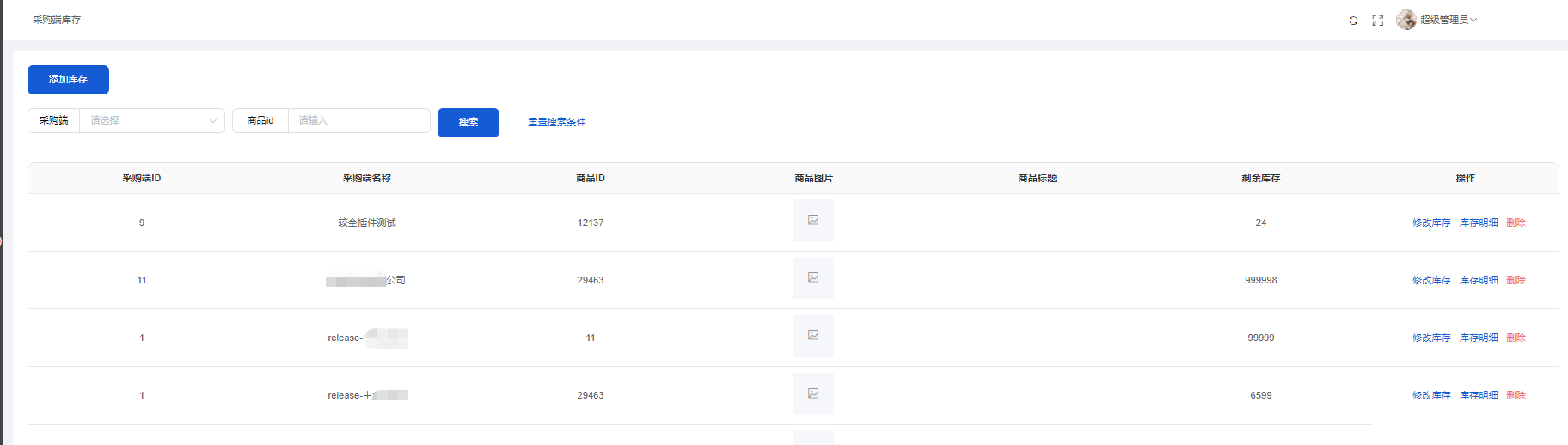
Task: Click image placeholder in 999998 stock row
Action: click(x=813, y=278)
